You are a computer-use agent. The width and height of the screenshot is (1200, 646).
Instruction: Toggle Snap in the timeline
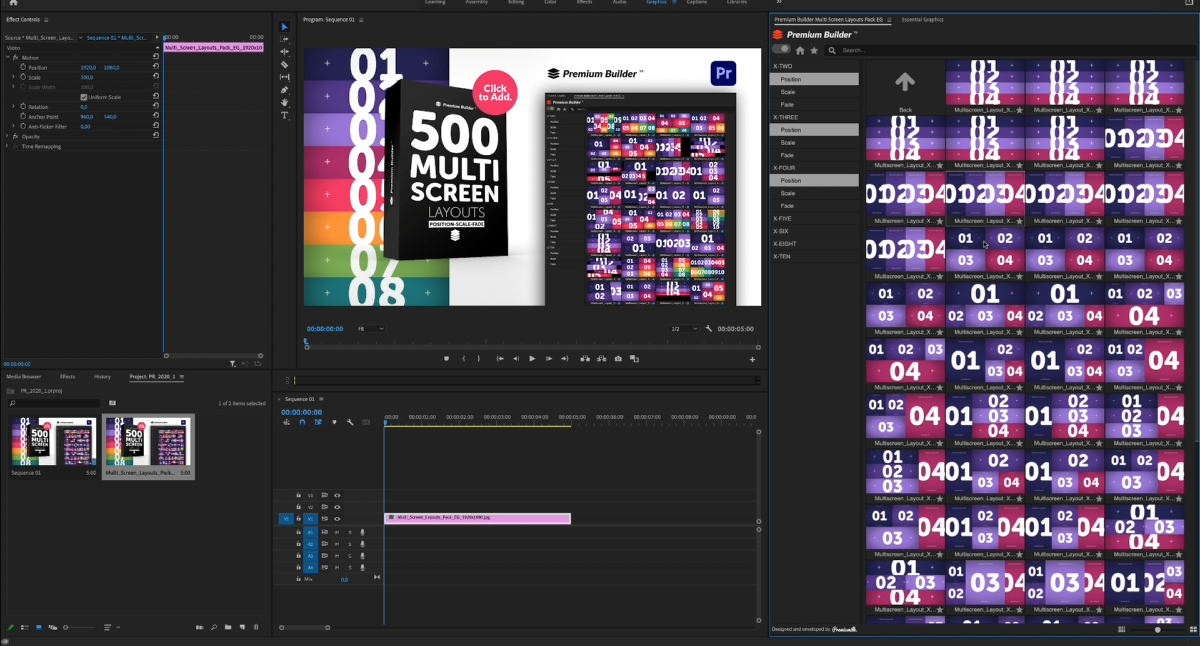[302, 422]
